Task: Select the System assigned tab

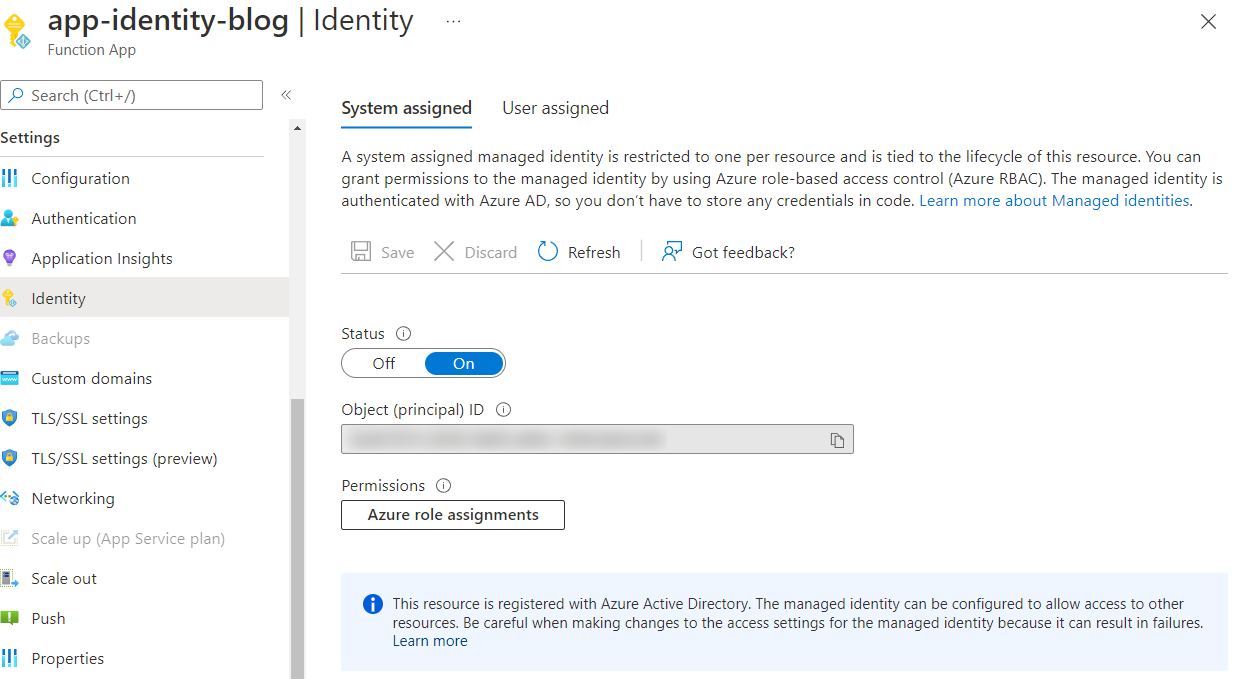Action: (406, 108)
